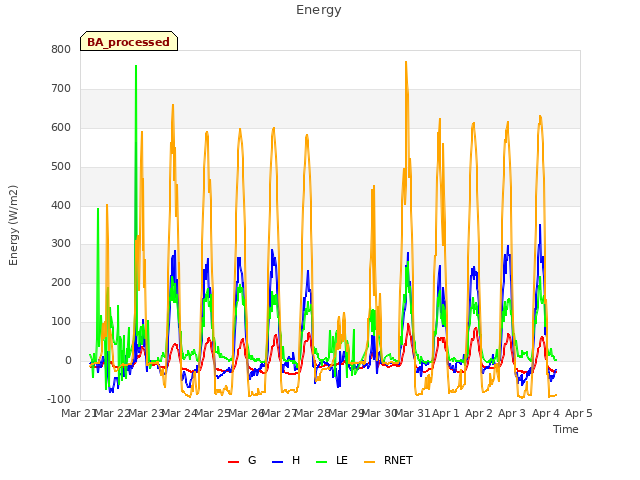This screenshot has height=480, width=640.
Task: Click the blue H legend line marker
Action: tap(278, 462)
